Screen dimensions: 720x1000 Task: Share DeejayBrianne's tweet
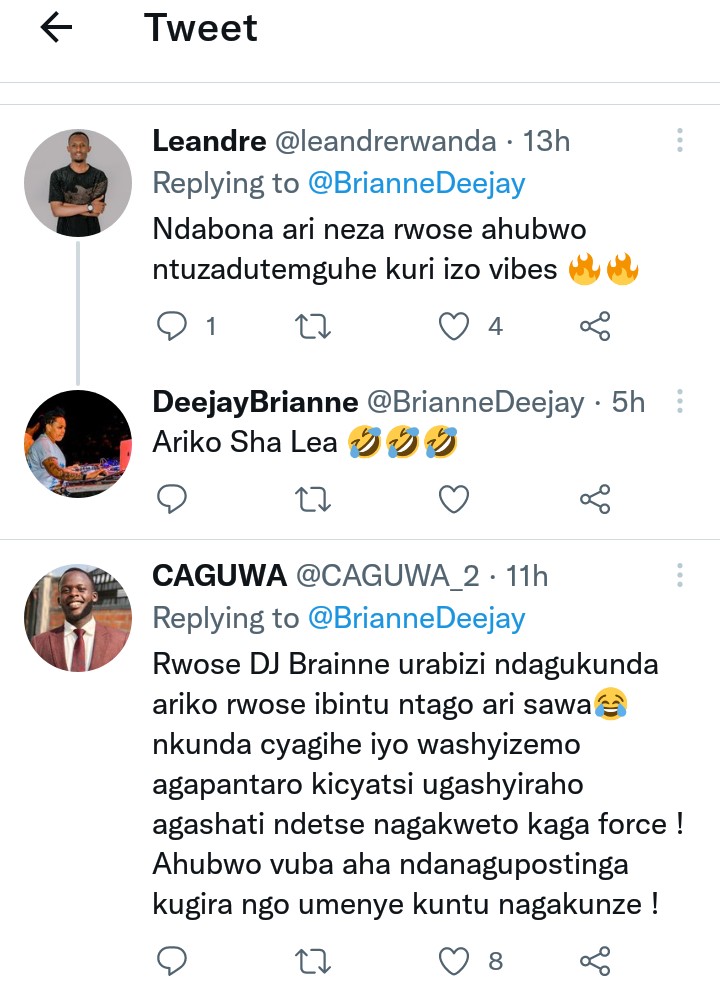pos(595,498)
